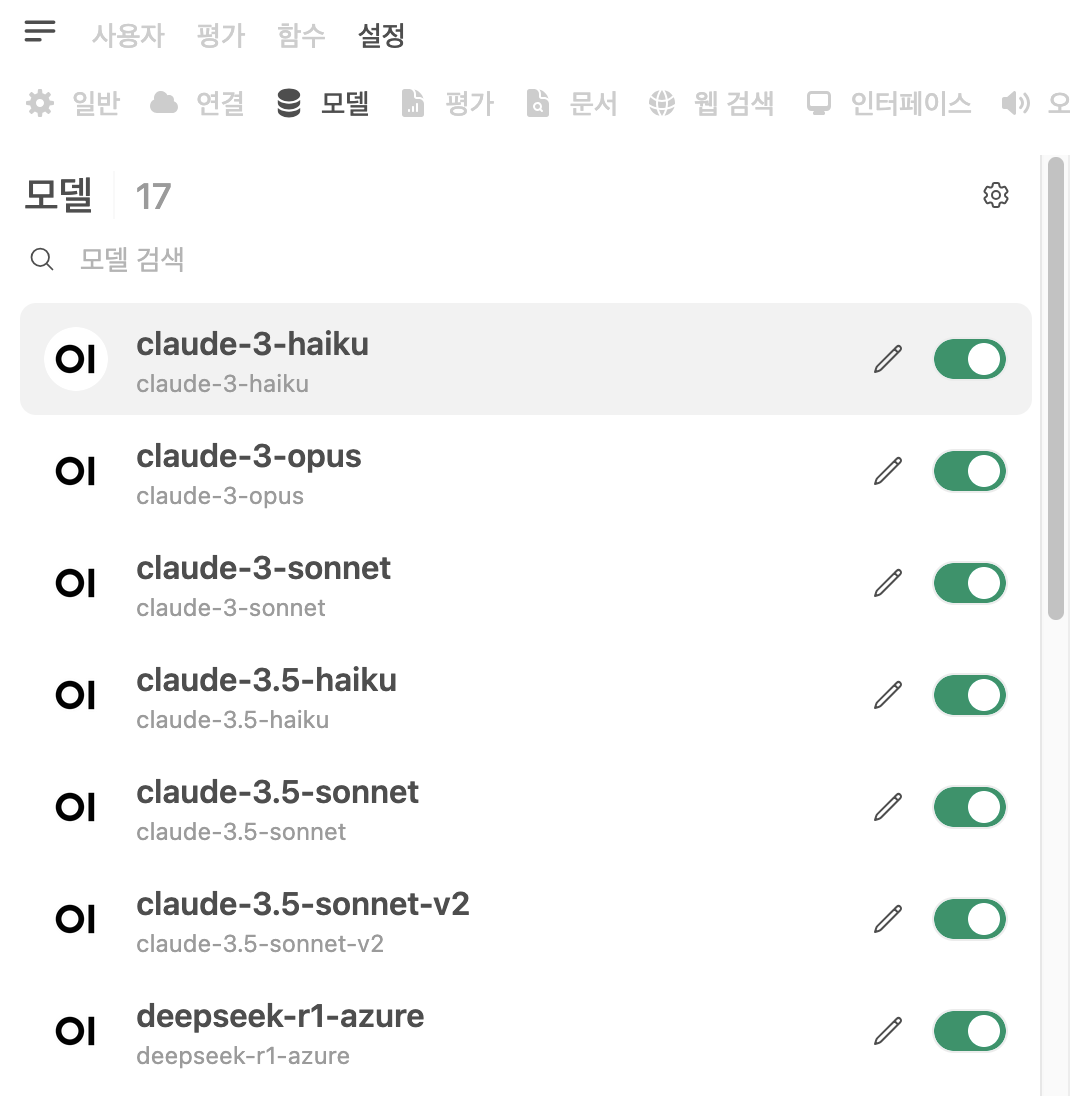Edit claude-3-haiku with the pencil icon
Viewport: 1090px width, 1096px height.
(x=888, y=359)
